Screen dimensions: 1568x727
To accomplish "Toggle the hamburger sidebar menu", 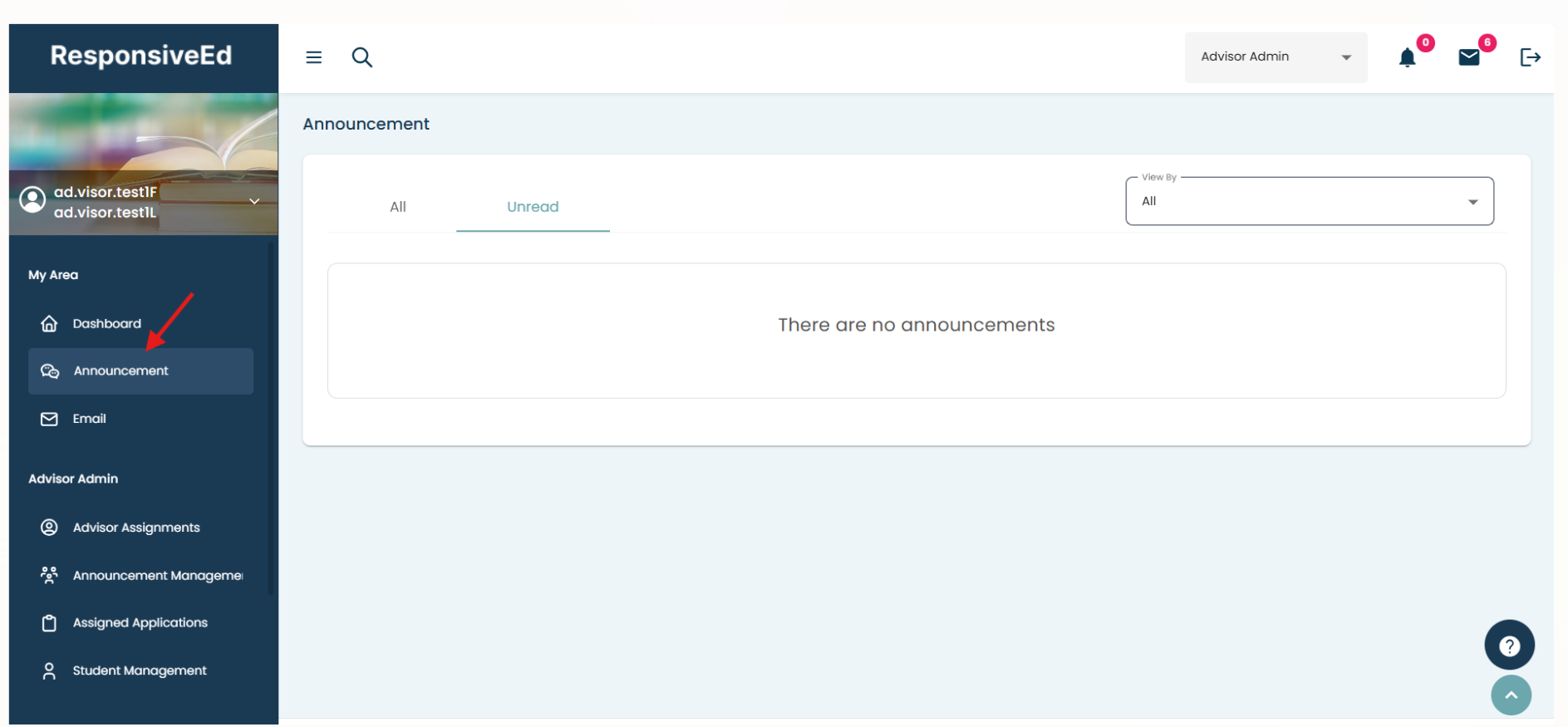I will click(x=313, y=57).
